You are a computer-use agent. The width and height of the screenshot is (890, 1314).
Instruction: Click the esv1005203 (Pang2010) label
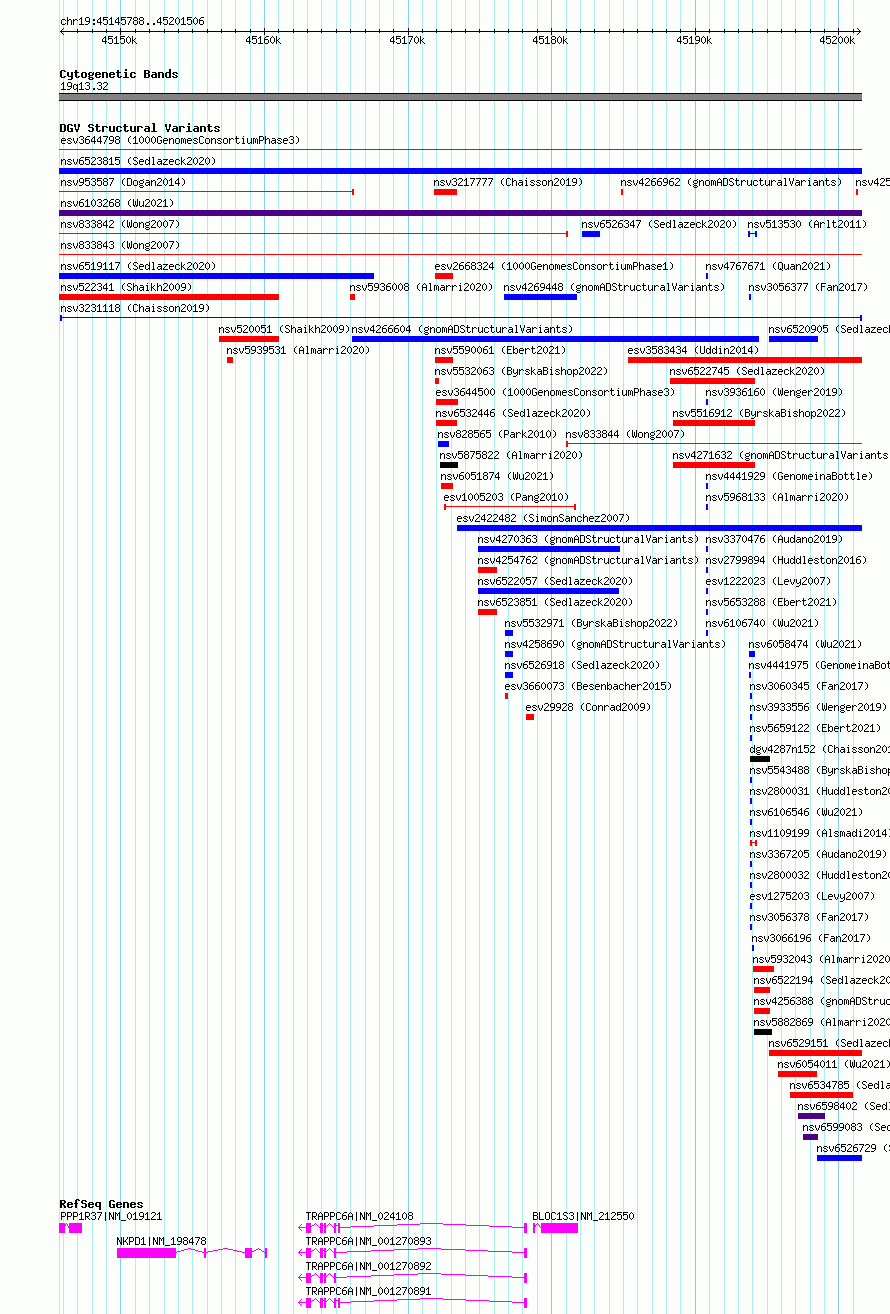(x=506, y=497)
